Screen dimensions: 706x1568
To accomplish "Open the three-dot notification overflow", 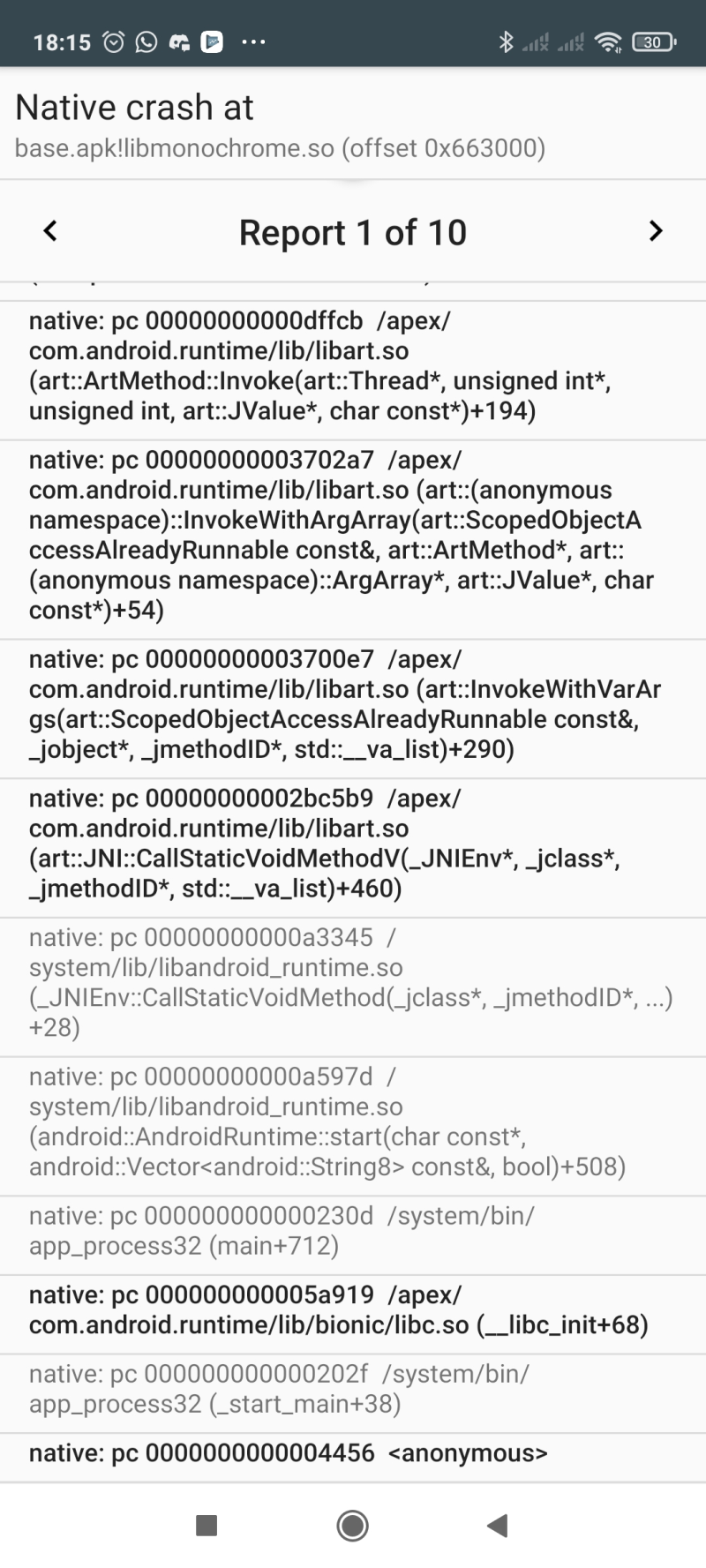I will (253, 41).
